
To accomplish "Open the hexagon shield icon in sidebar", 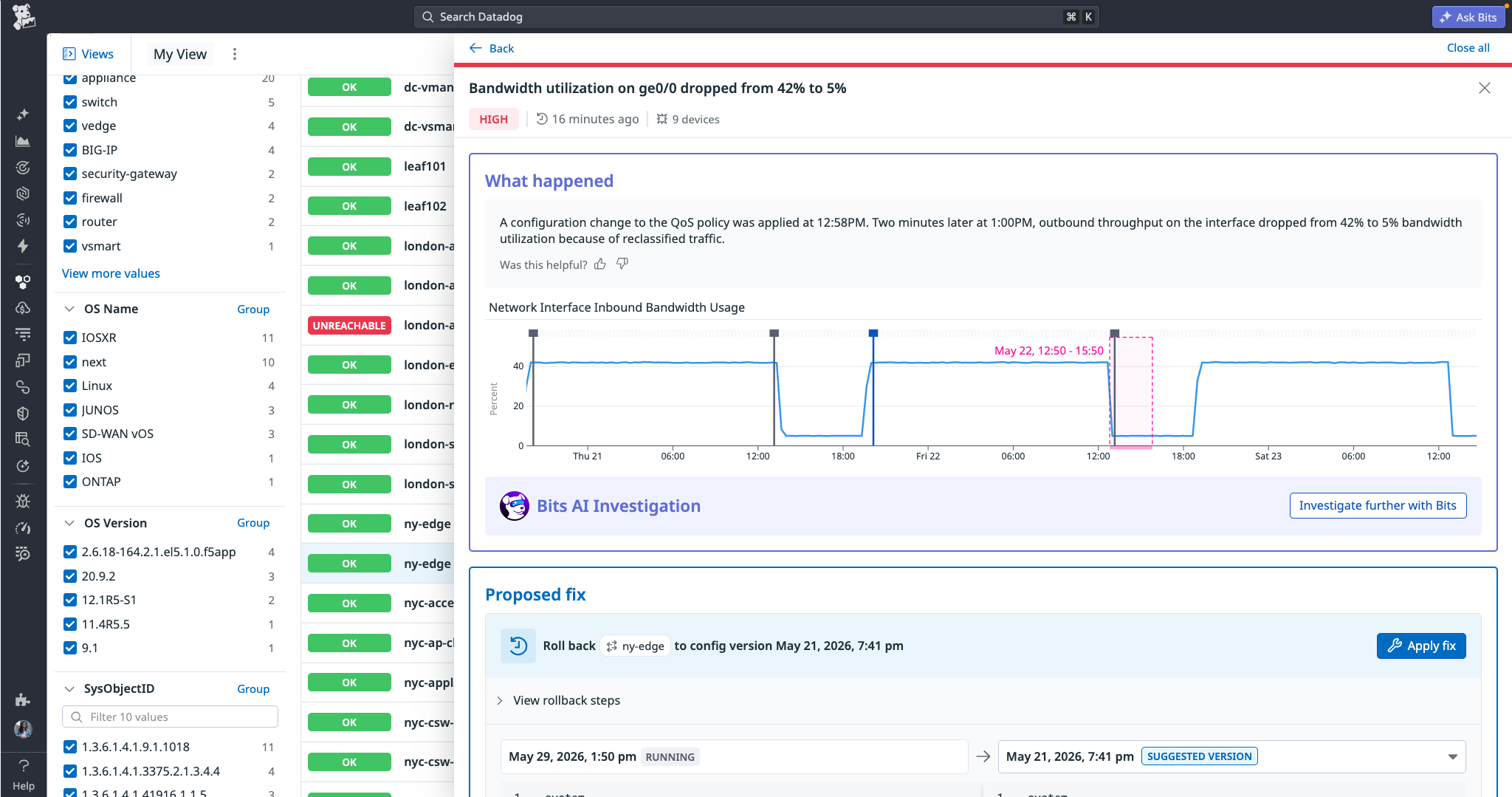I will (23, 194).
